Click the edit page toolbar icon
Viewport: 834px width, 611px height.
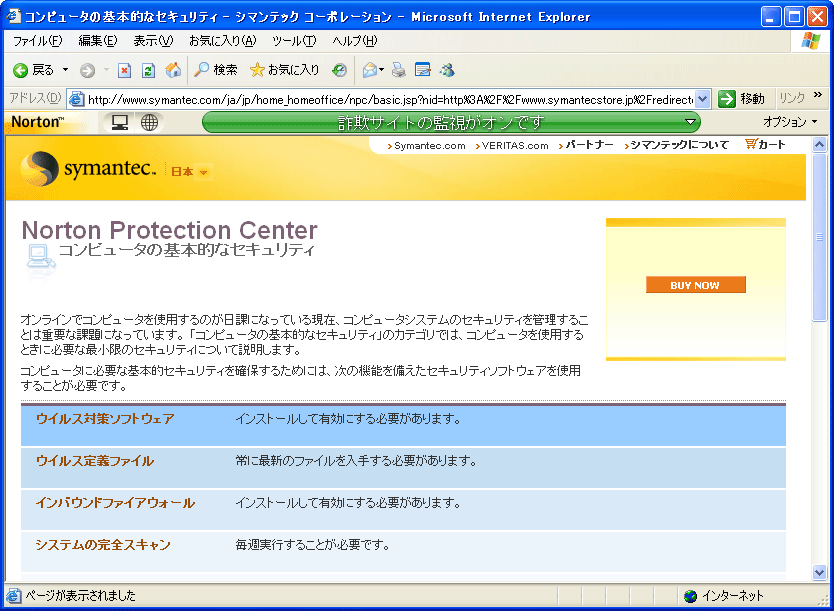(423, 70)
